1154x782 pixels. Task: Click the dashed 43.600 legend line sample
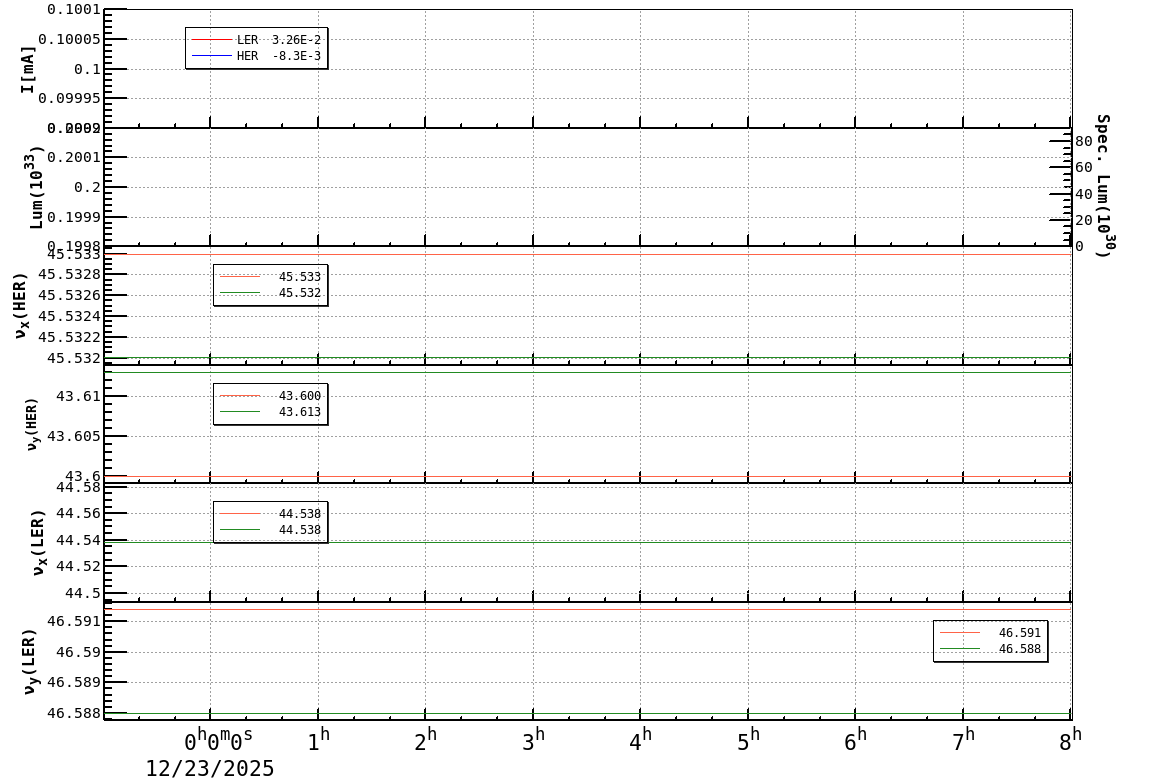240,395
